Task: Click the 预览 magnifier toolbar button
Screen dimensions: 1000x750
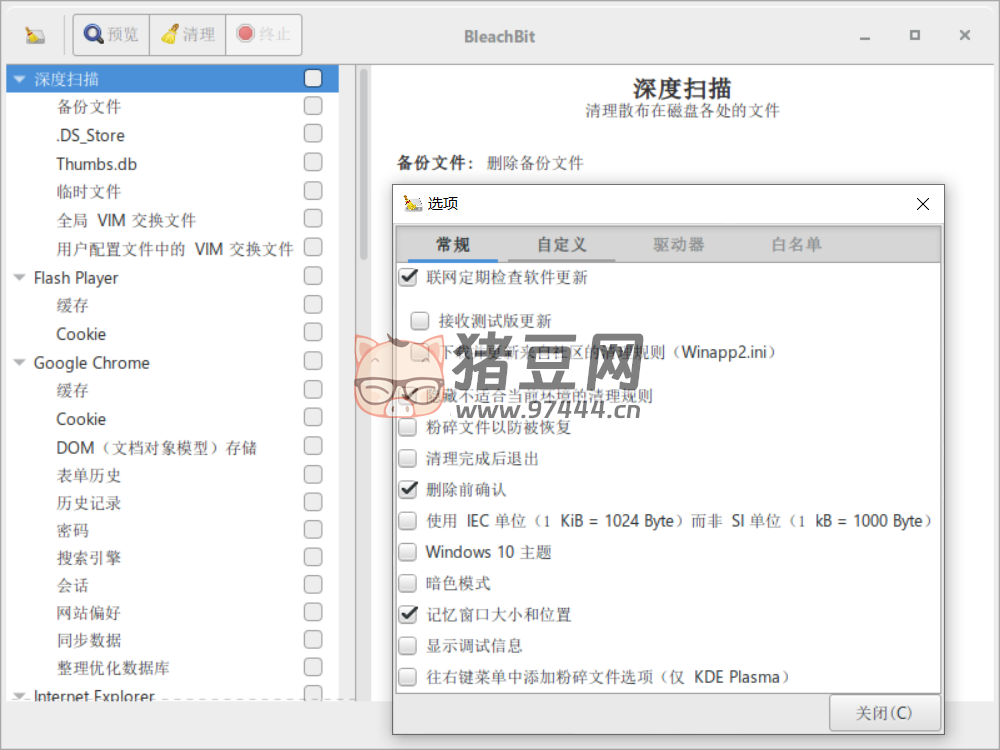Action: (x=111, y=35)
